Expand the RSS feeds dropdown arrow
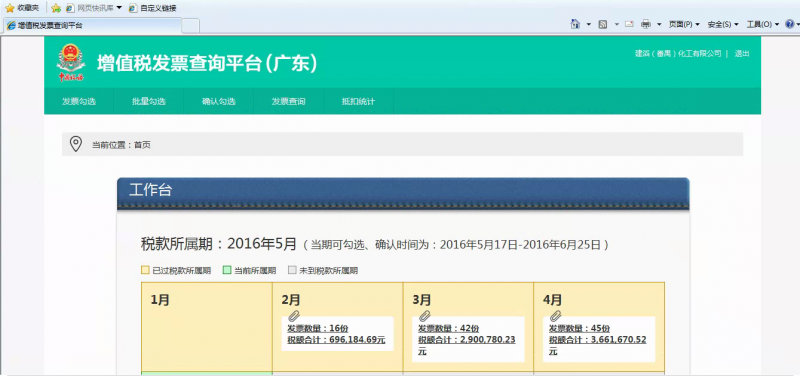The image size is (800, 376). (616, 24)
